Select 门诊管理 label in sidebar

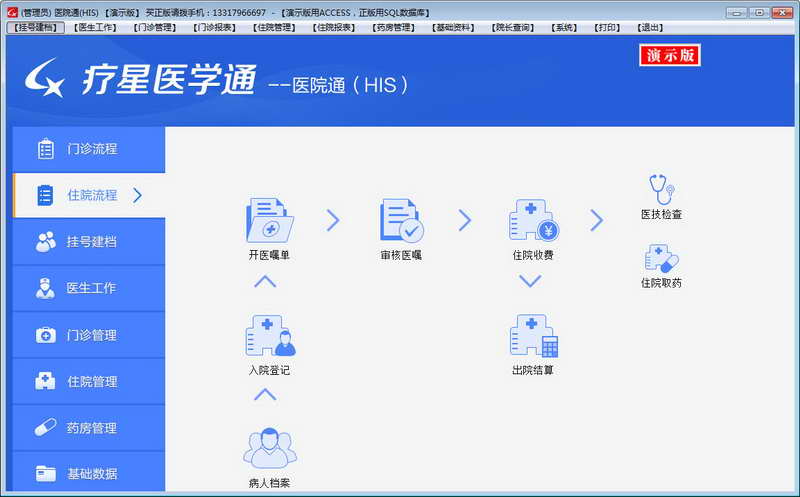92,335
